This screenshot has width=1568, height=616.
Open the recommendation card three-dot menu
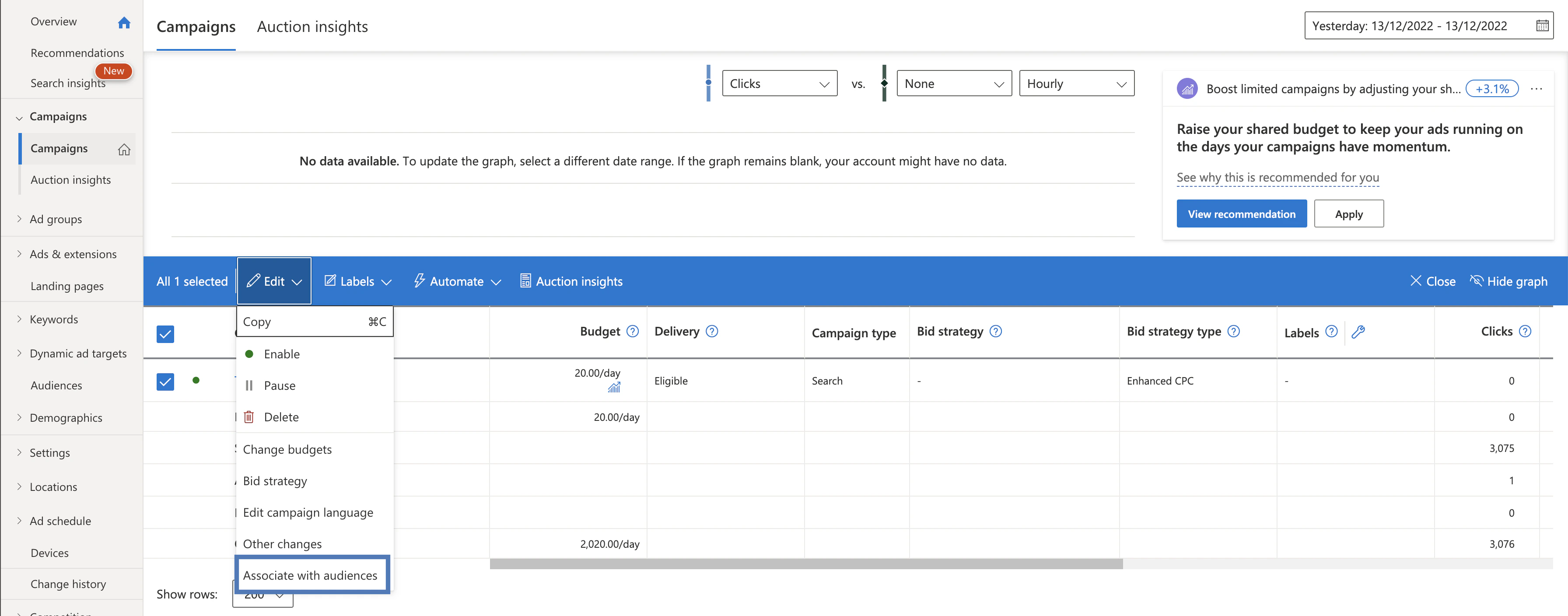(1536, 89)
